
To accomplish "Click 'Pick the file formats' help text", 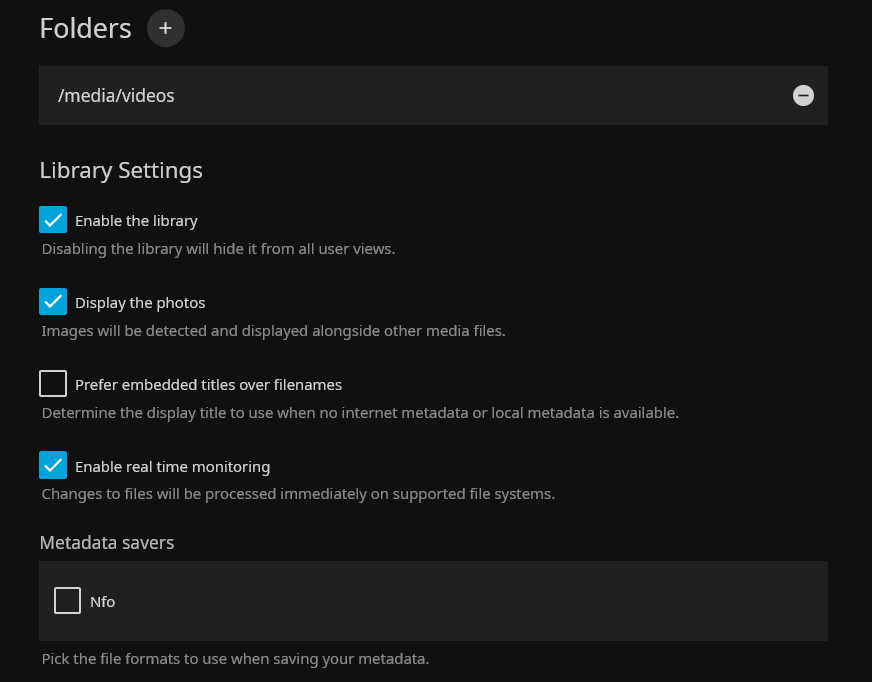I will (x=235, y=659).
